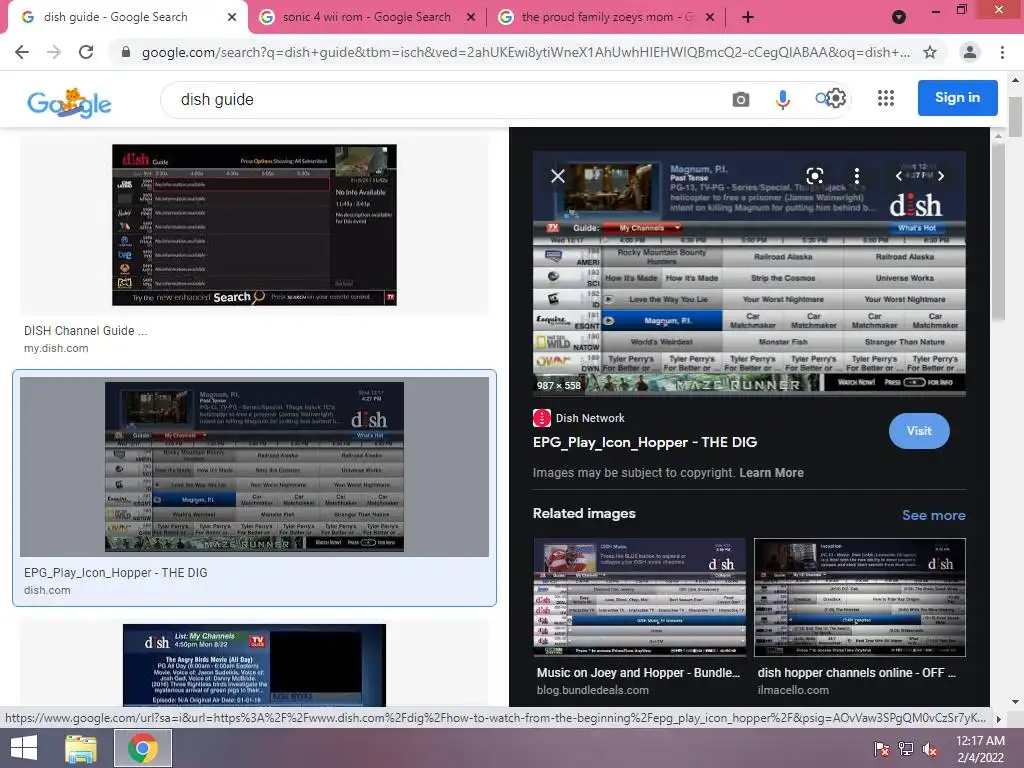Open Learn More copyright link

point(771,473)
